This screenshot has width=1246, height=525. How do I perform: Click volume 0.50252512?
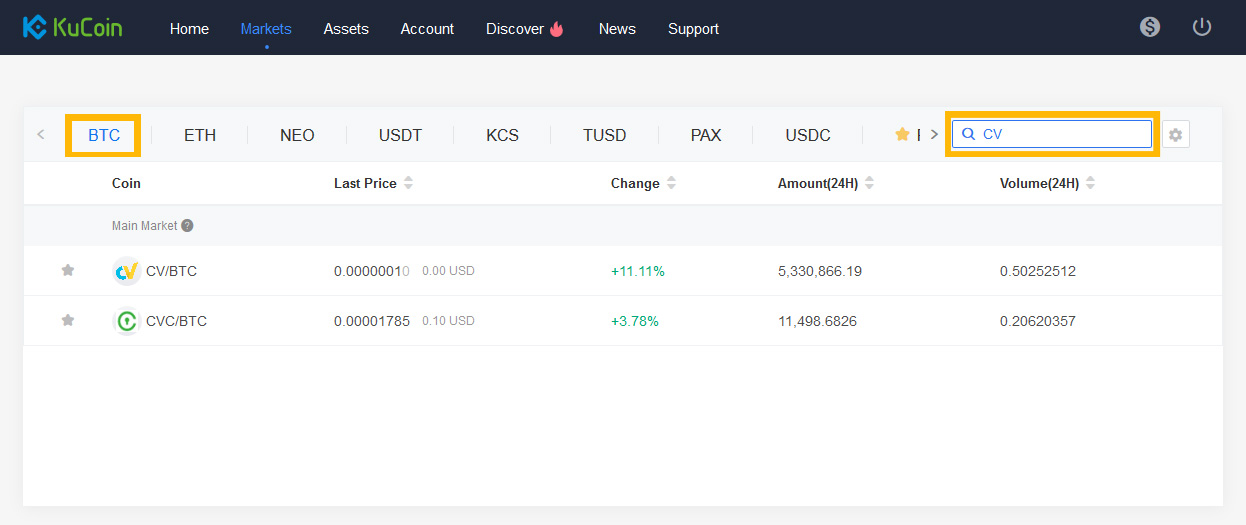(x=1038, y=271)
